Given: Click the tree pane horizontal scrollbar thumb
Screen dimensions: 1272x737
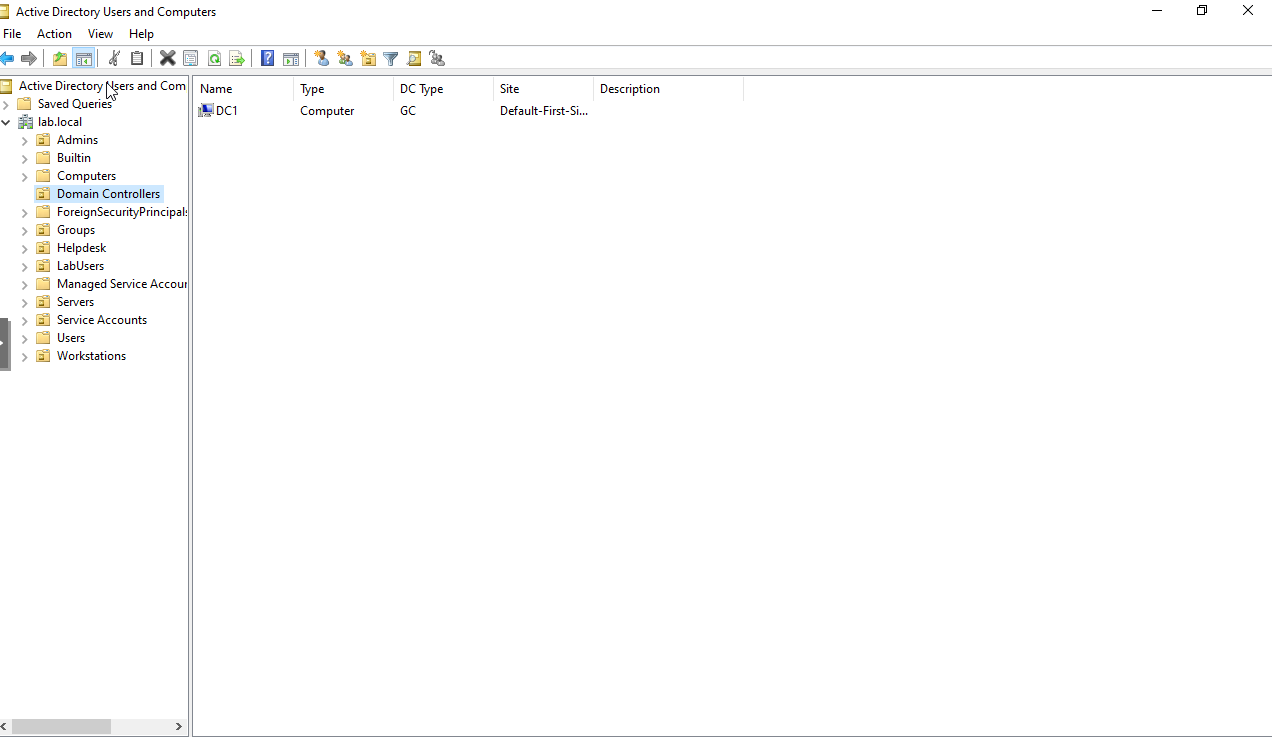Looking at the screenshot, I should click(x=61, y=727).
